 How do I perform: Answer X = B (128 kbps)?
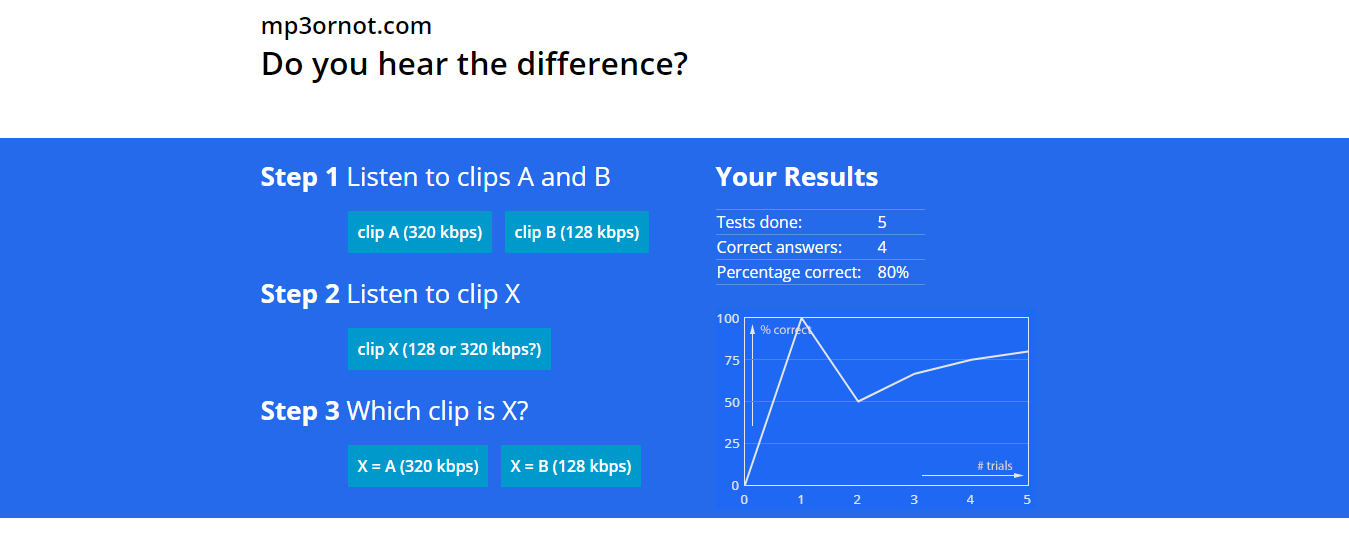point(570,466)
